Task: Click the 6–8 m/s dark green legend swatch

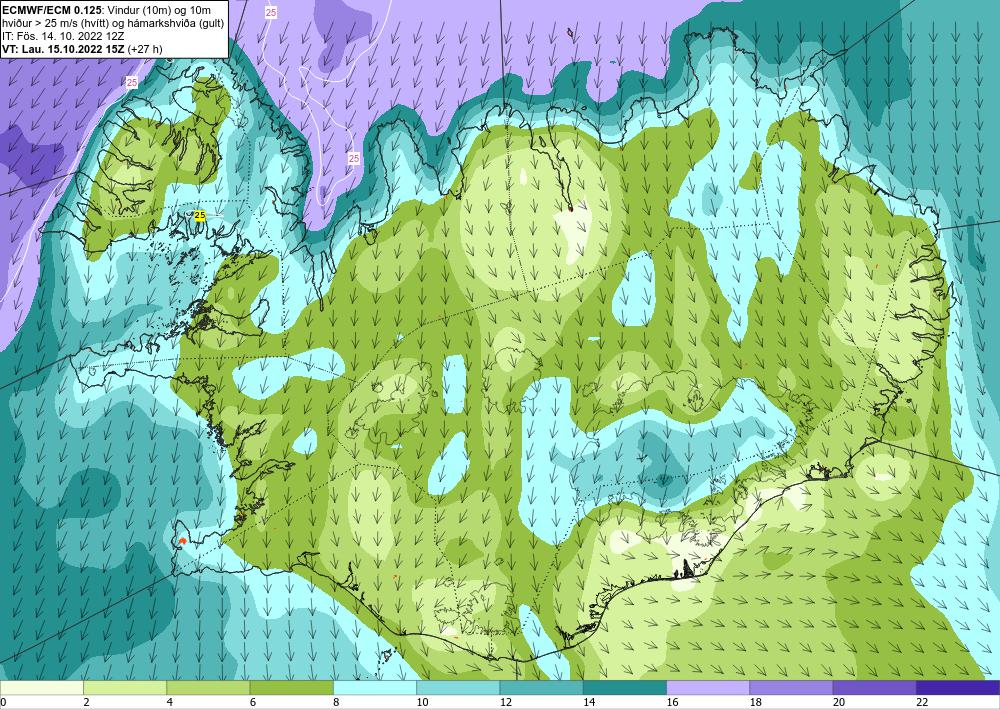Action: [x=291, y=687]
